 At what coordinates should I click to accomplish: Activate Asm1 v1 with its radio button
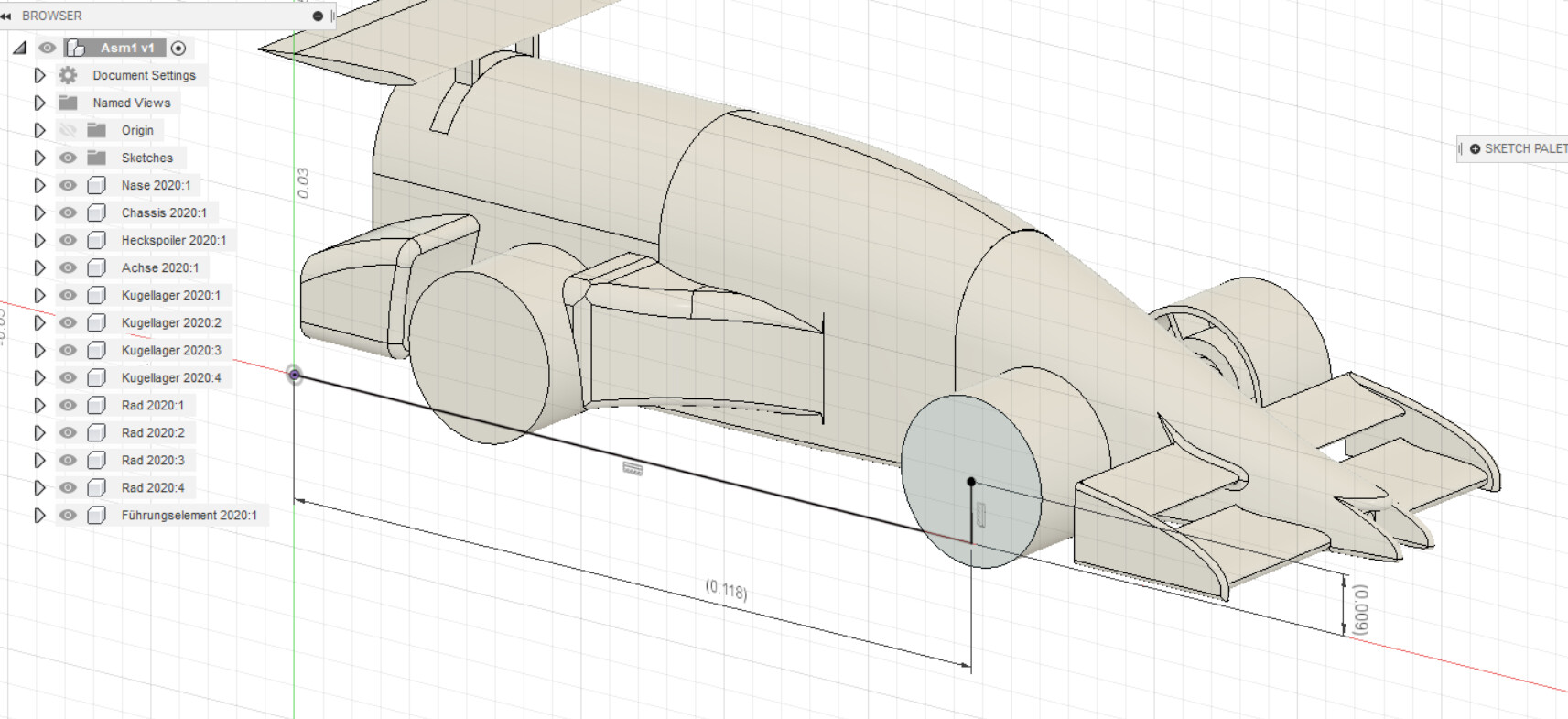178,48
